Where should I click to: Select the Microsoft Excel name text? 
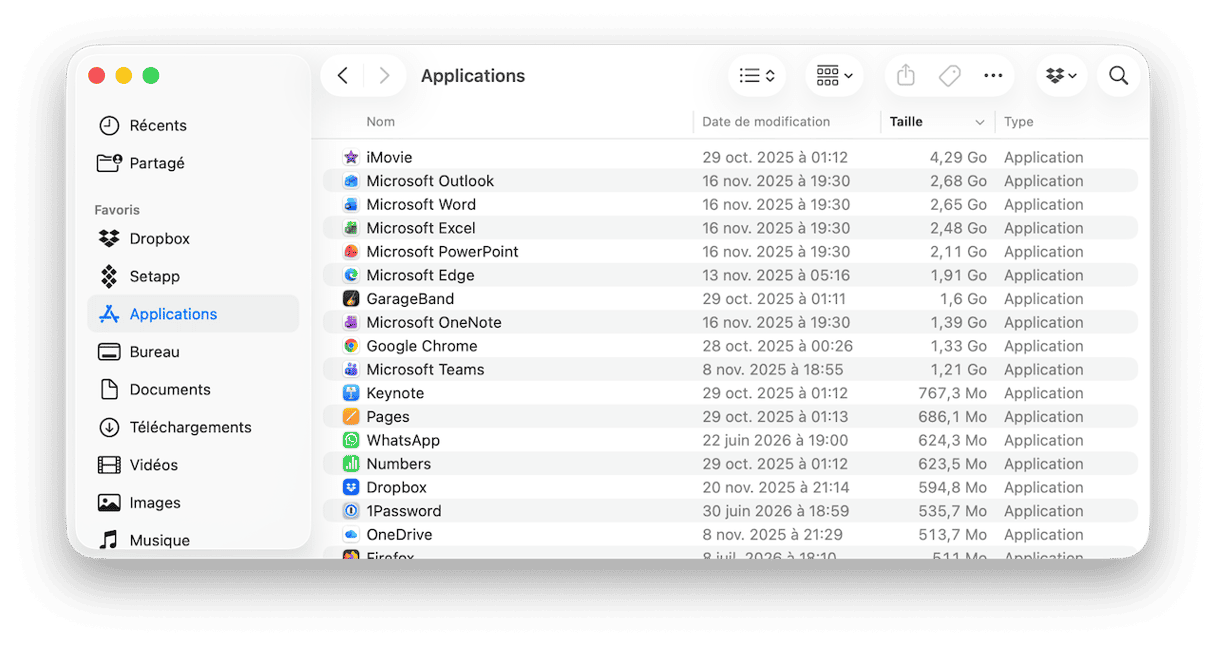(421, 228)
